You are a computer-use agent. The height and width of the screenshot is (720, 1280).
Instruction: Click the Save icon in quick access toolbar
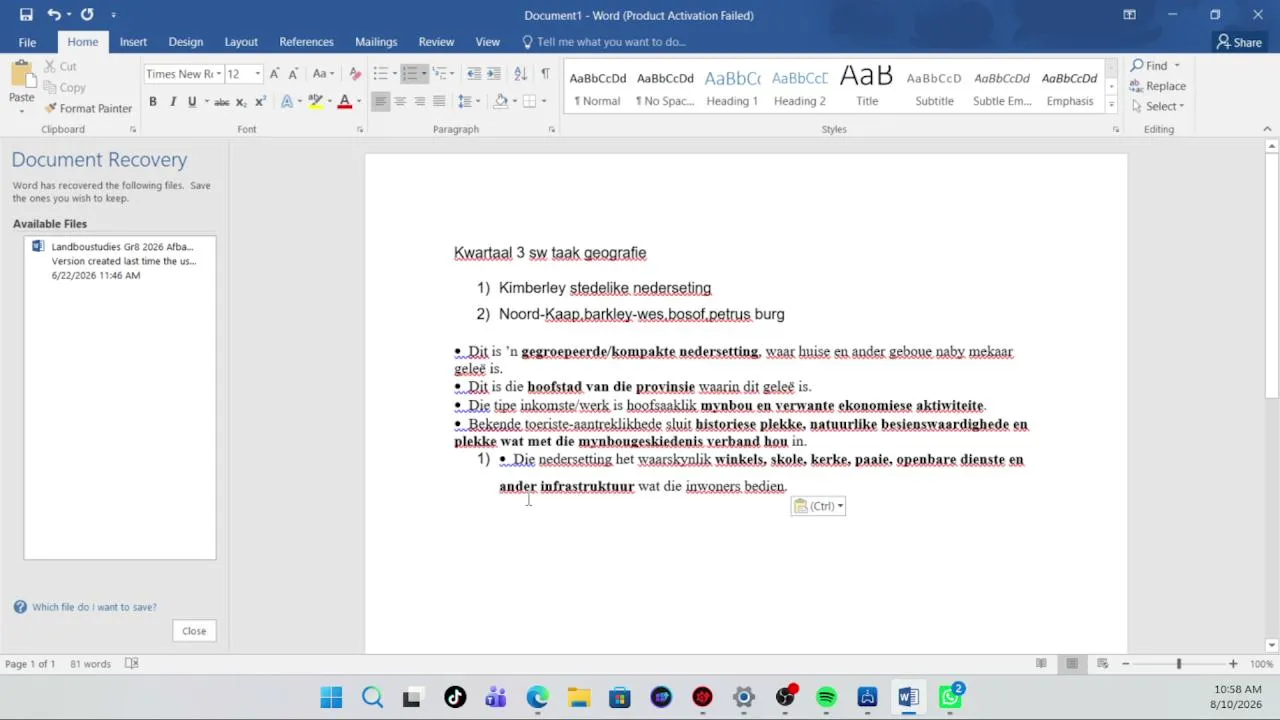[26, 15]
